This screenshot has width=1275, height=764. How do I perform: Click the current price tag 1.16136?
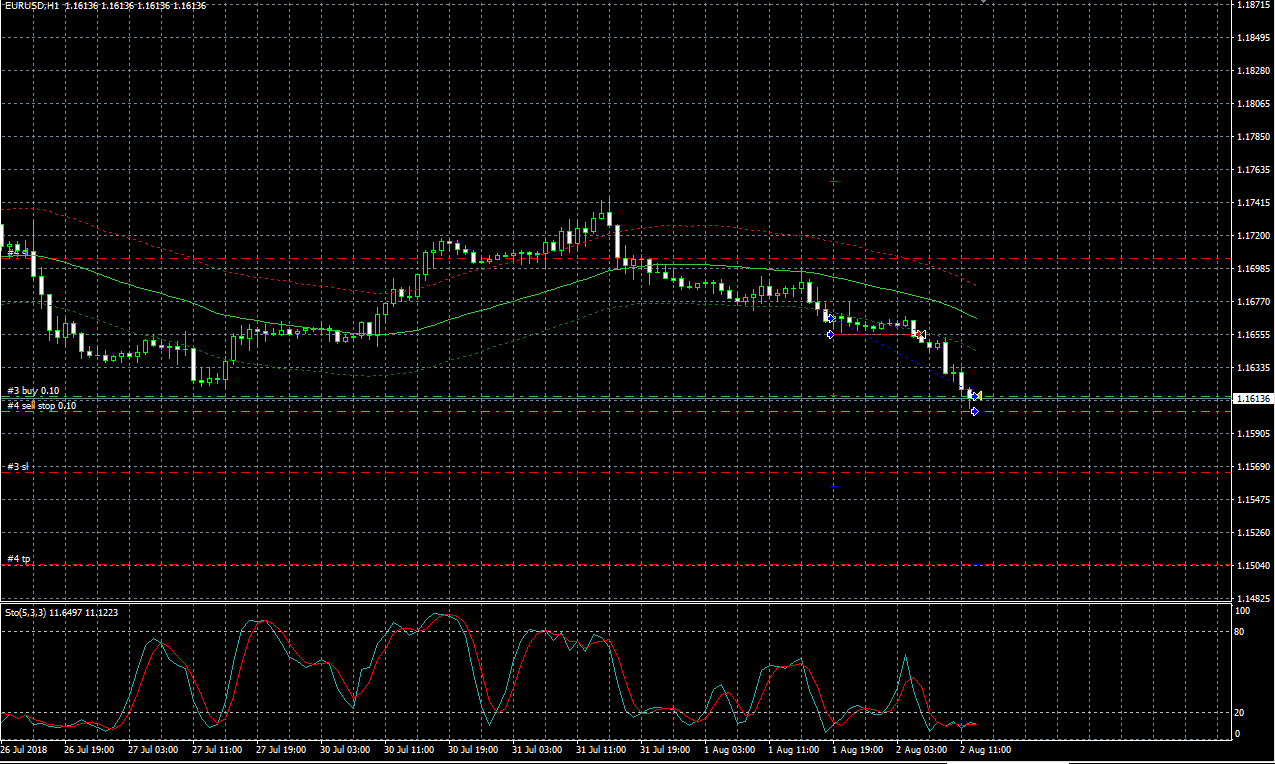tap(1254, 399)
